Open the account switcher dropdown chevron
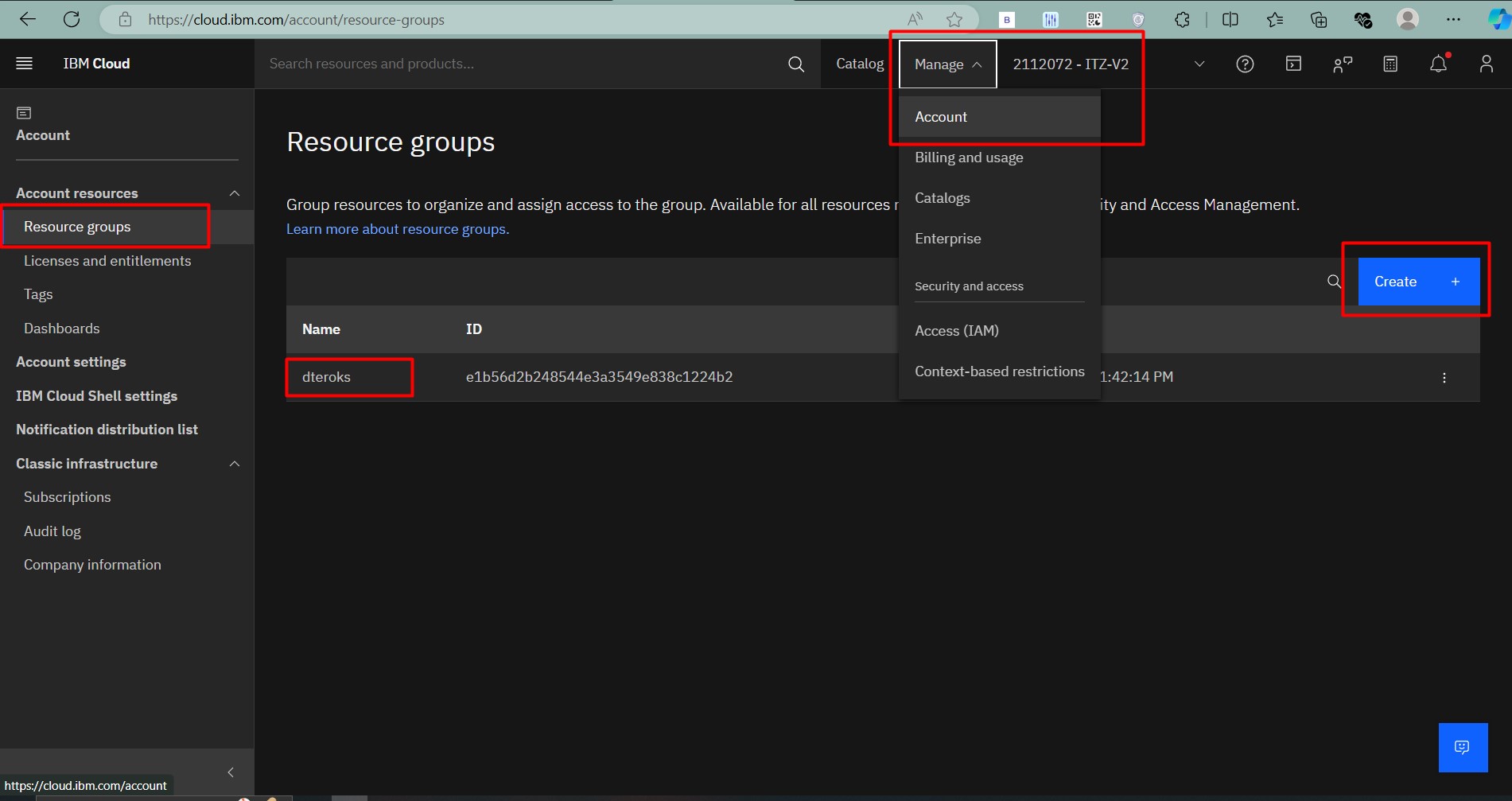This screenshot has height=801, width=1512. [1199, 64]
